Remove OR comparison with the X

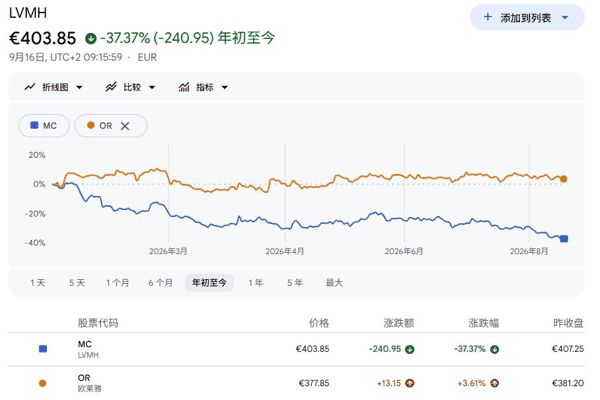point(125,126)
